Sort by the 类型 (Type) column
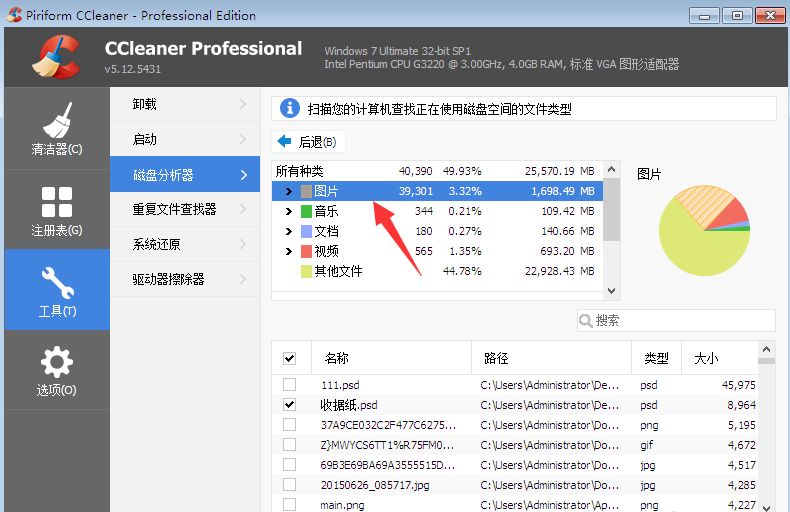Viewport: 790px width, 512px height. [x=656, y=358]
